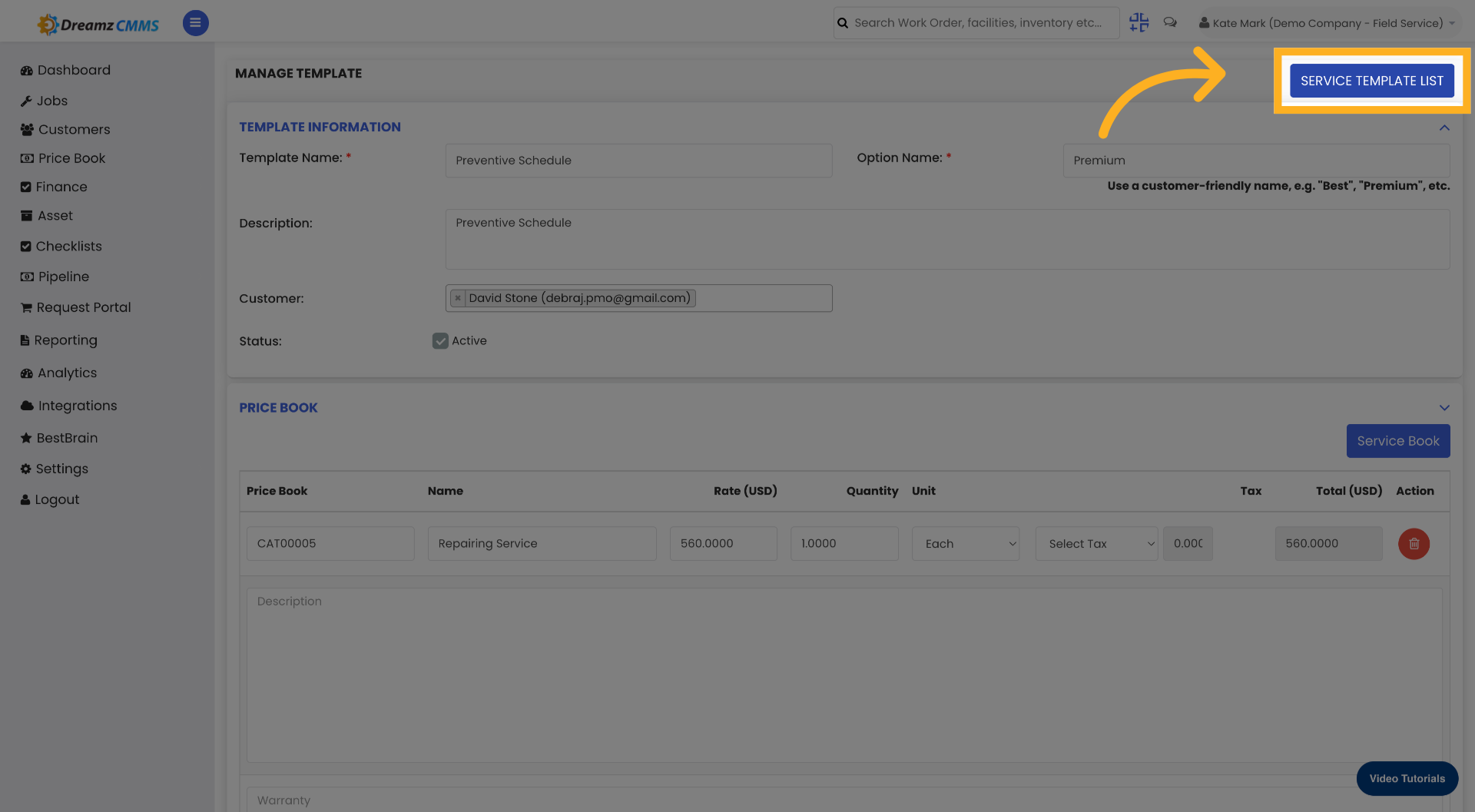Image resolution: width=1475 pixels, height=812 pixels.
Task: Click the Request Portal cart icon
Action: pyautogui.click(x=27, y=307)
